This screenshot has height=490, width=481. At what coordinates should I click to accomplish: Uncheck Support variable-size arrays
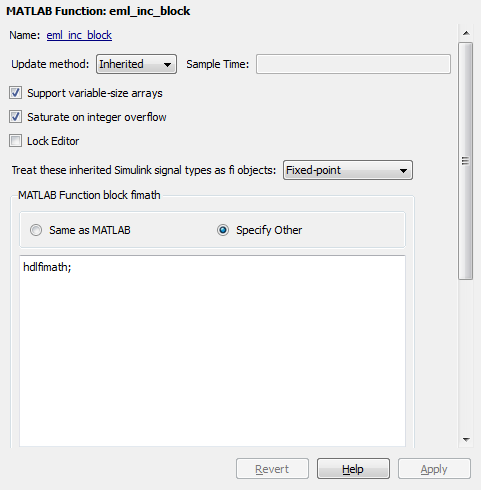(x=15, y=93)
